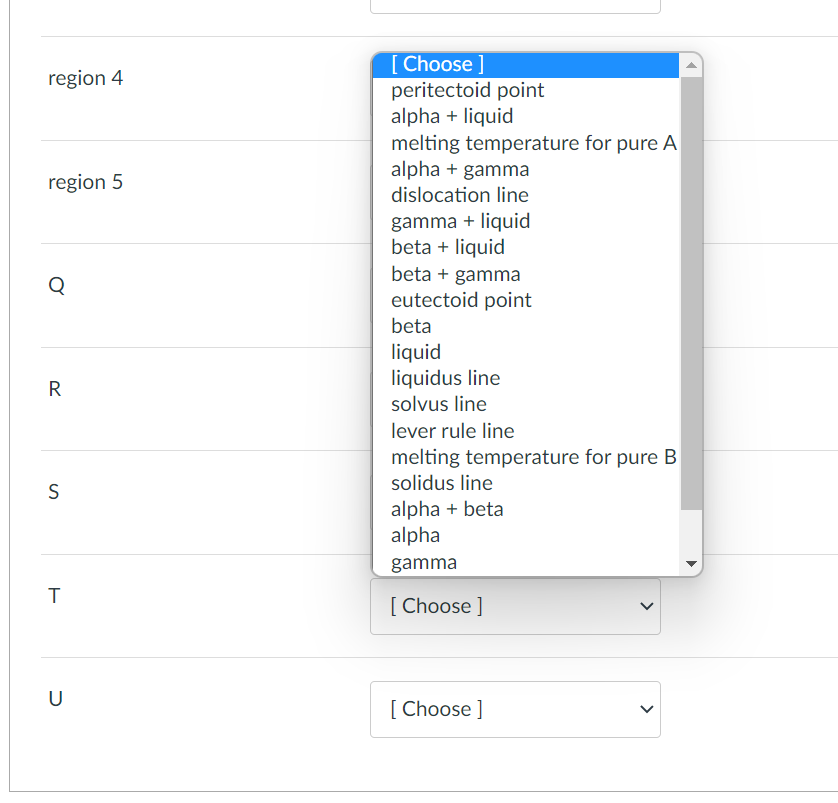Select 'alpha + beta' option

point(447,509)
